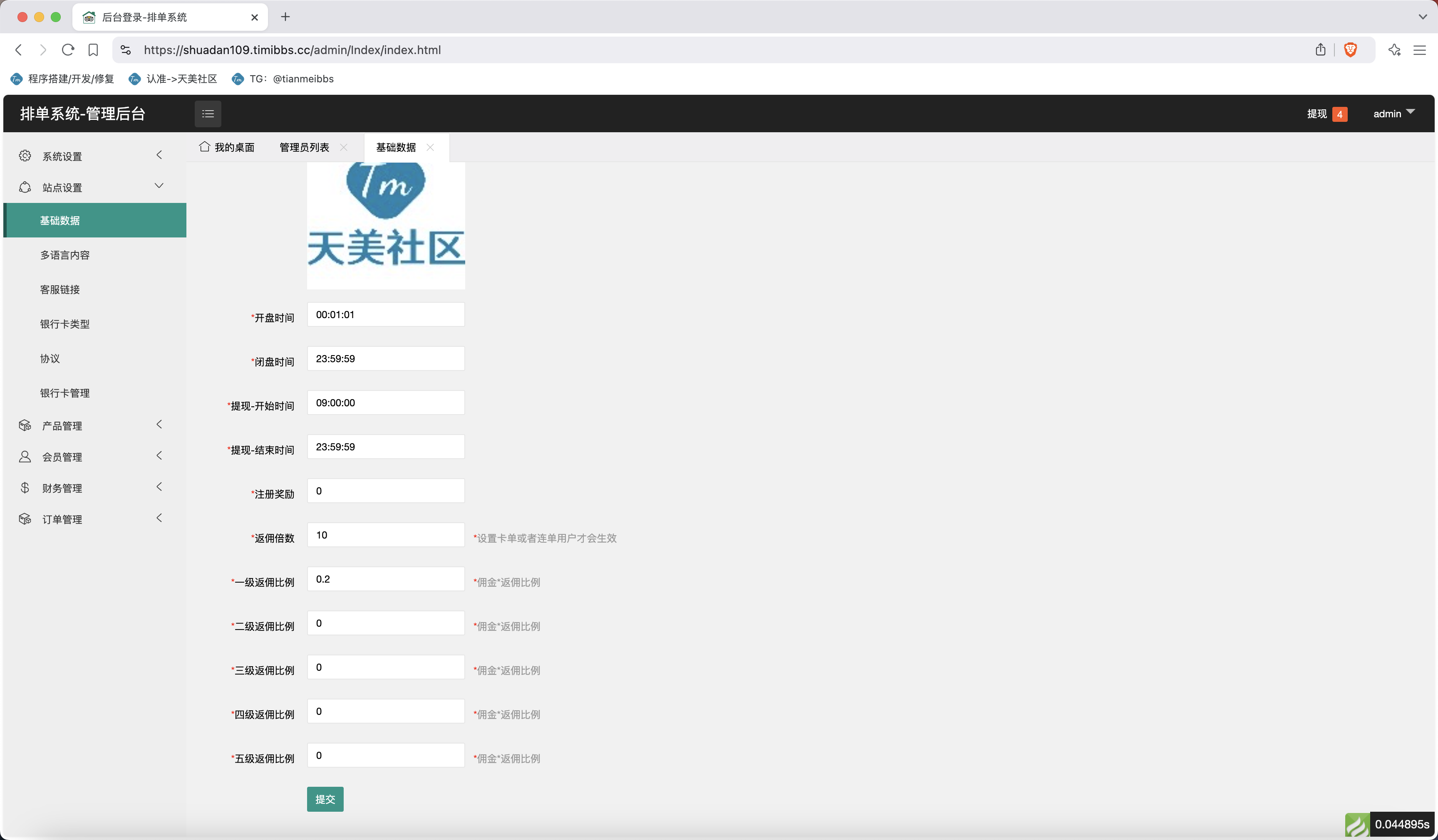The width and height of the screenshot is (1438, 840).
Task: Click the 站点设置 icon
Action: pyautogui.click(x=25, y=187)
